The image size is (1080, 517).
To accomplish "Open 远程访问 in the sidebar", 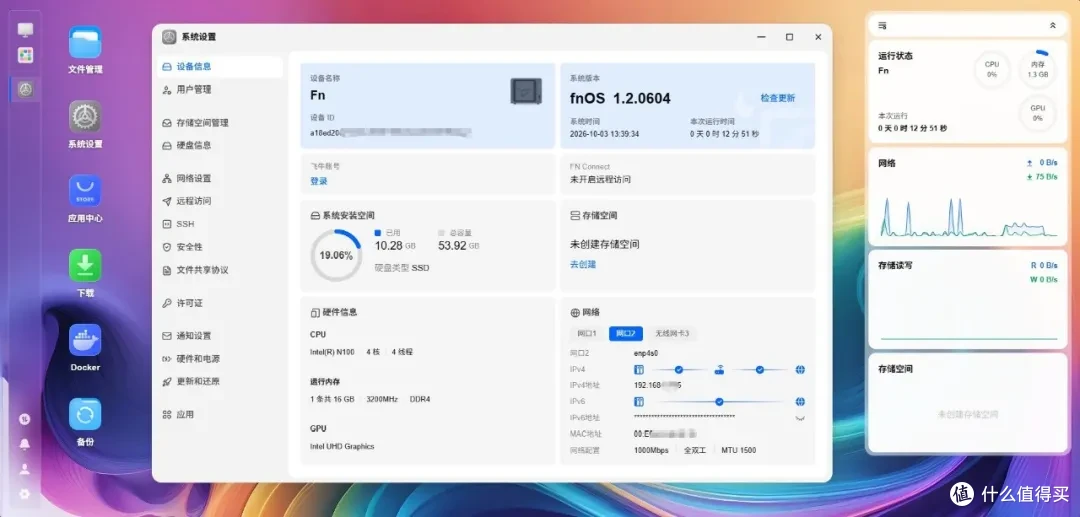I will (220, 201).
